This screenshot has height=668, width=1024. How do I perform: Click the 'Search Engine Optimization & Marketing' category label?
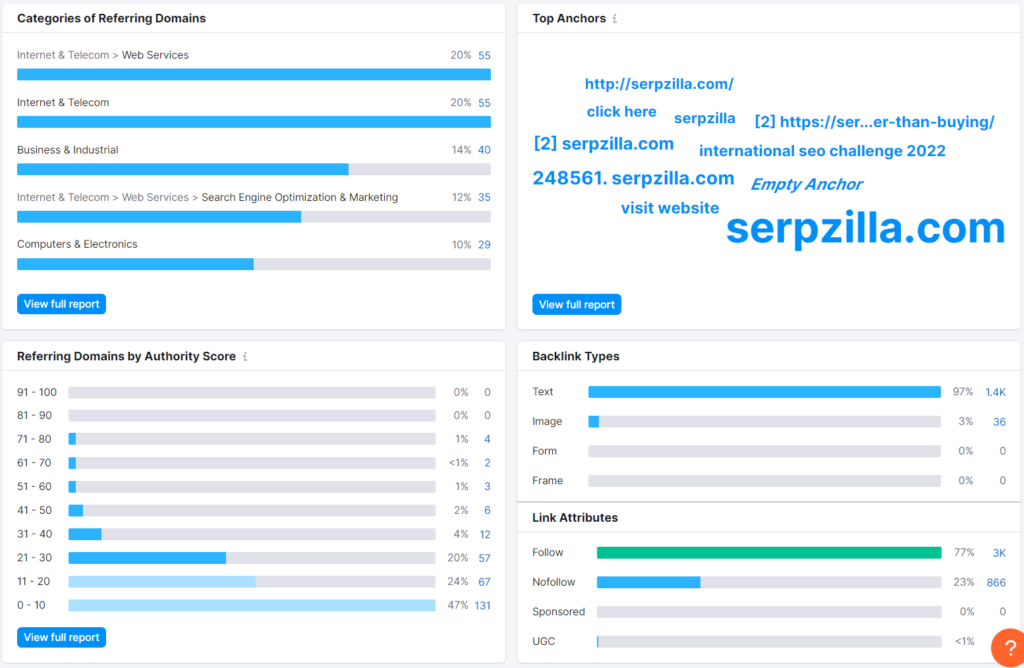tap(299, 197)
